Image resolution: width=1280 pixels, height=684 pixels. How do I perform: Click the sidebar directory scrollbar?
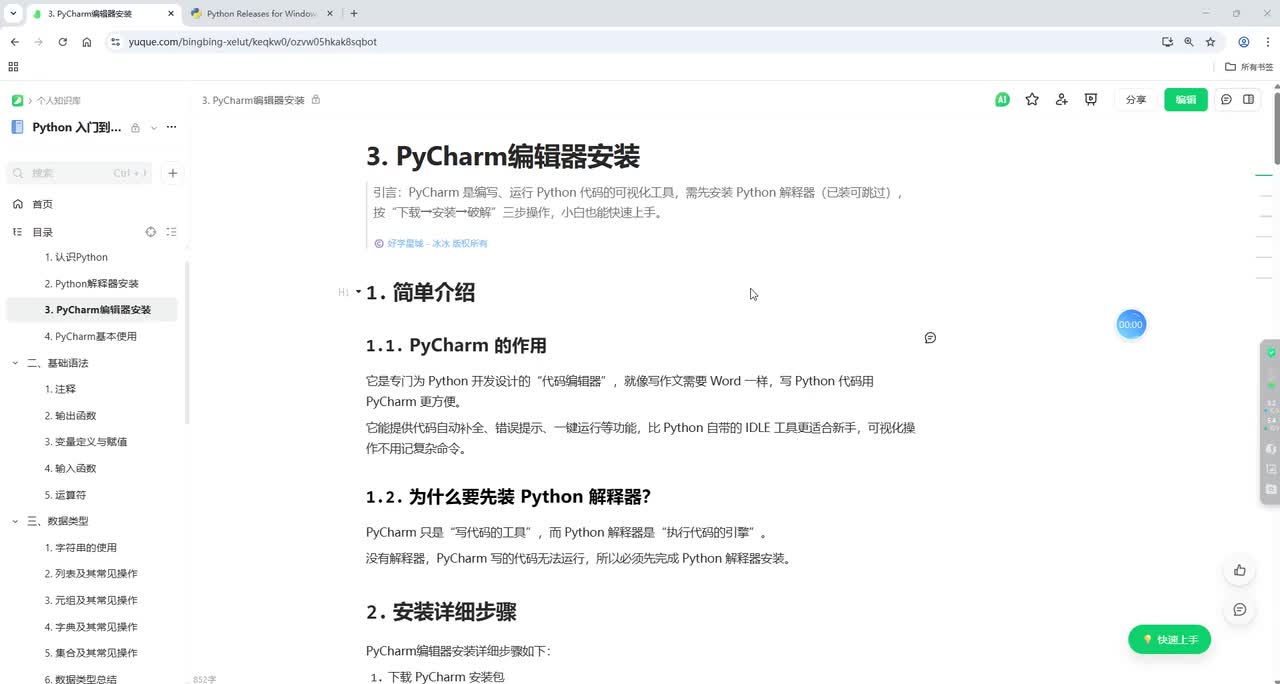click(x=187, y=340)
